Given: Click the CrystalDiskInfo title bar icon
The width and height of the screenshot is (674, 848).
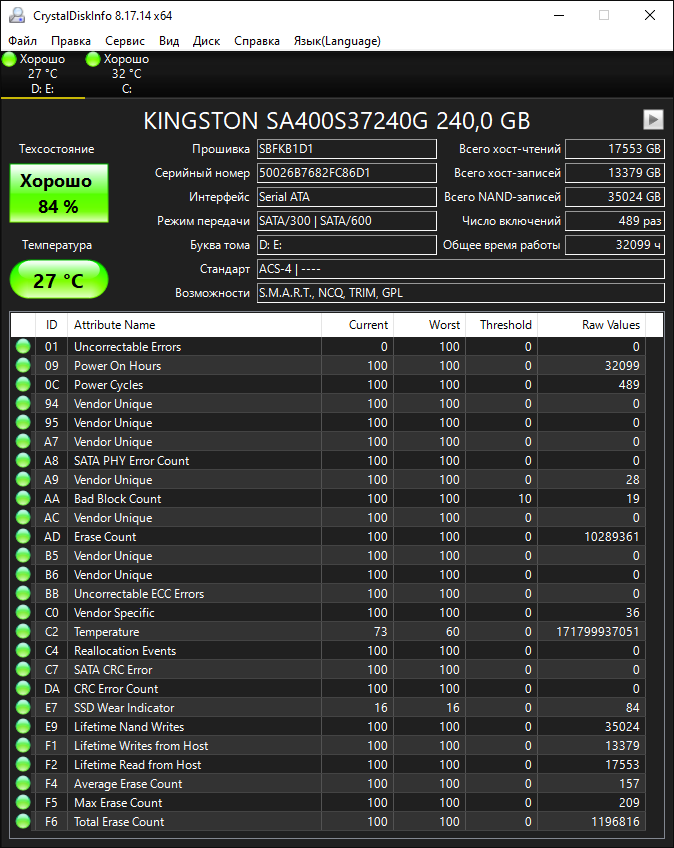Looking at the screenshot, I should [17, 15].
